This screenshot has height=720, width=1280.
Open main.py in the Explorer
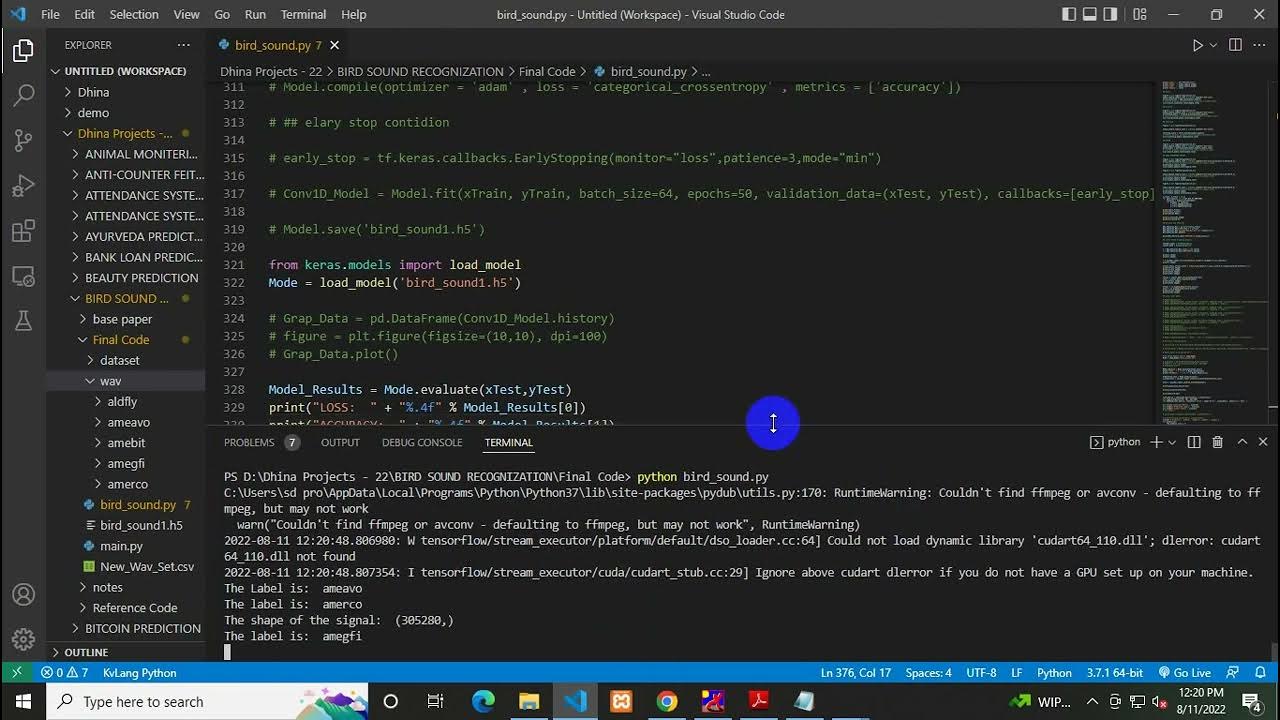pos(121,546)
